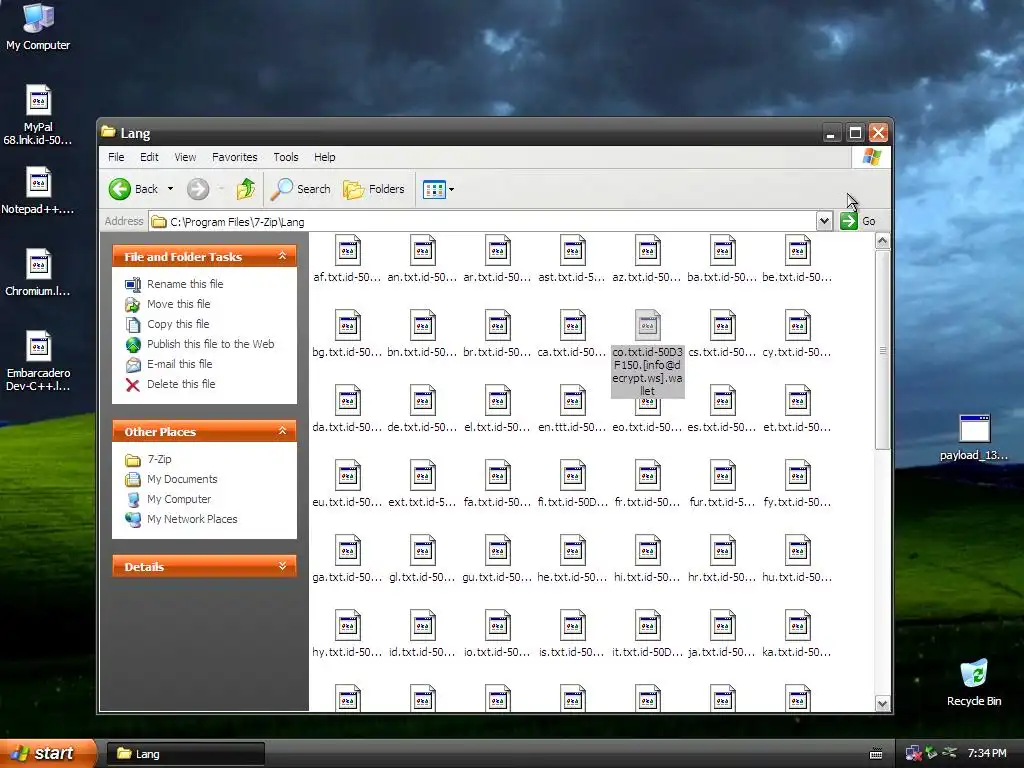1024x768 pixels.
Task: Select the hy.txt.id-50... file icon
Action: [x=347, y=626]
